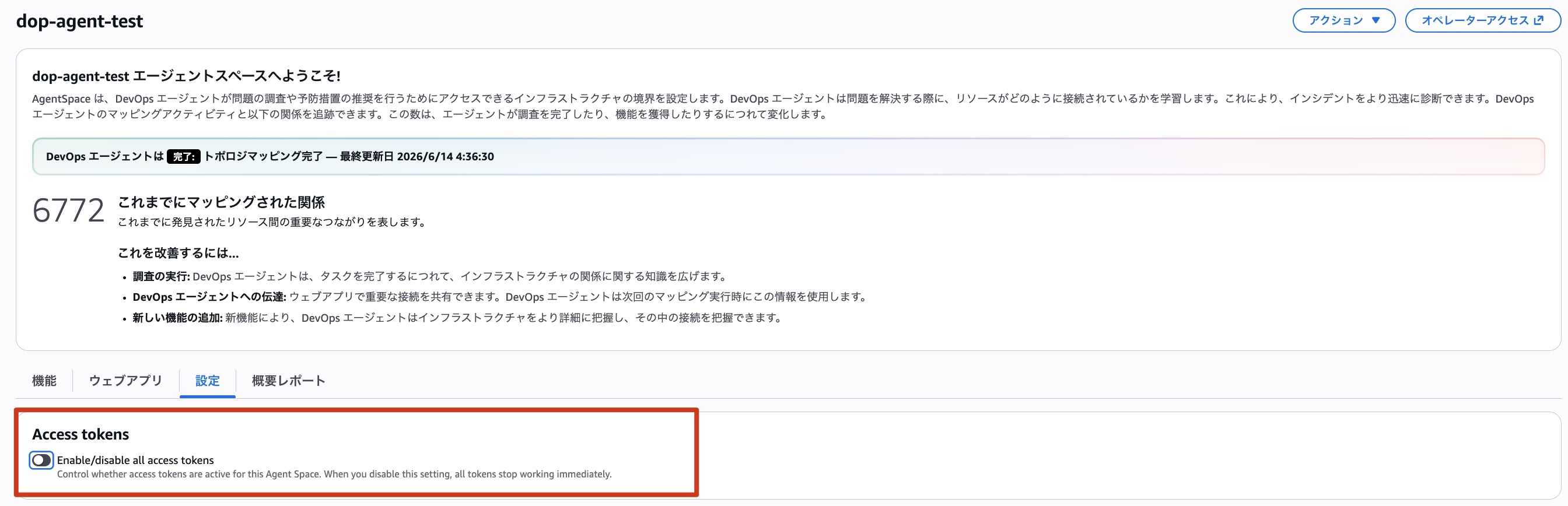Screen dimensions: 1568x506
Task: Click the DevOps エージェントへの伝達 bullet text
Action: 500,297
